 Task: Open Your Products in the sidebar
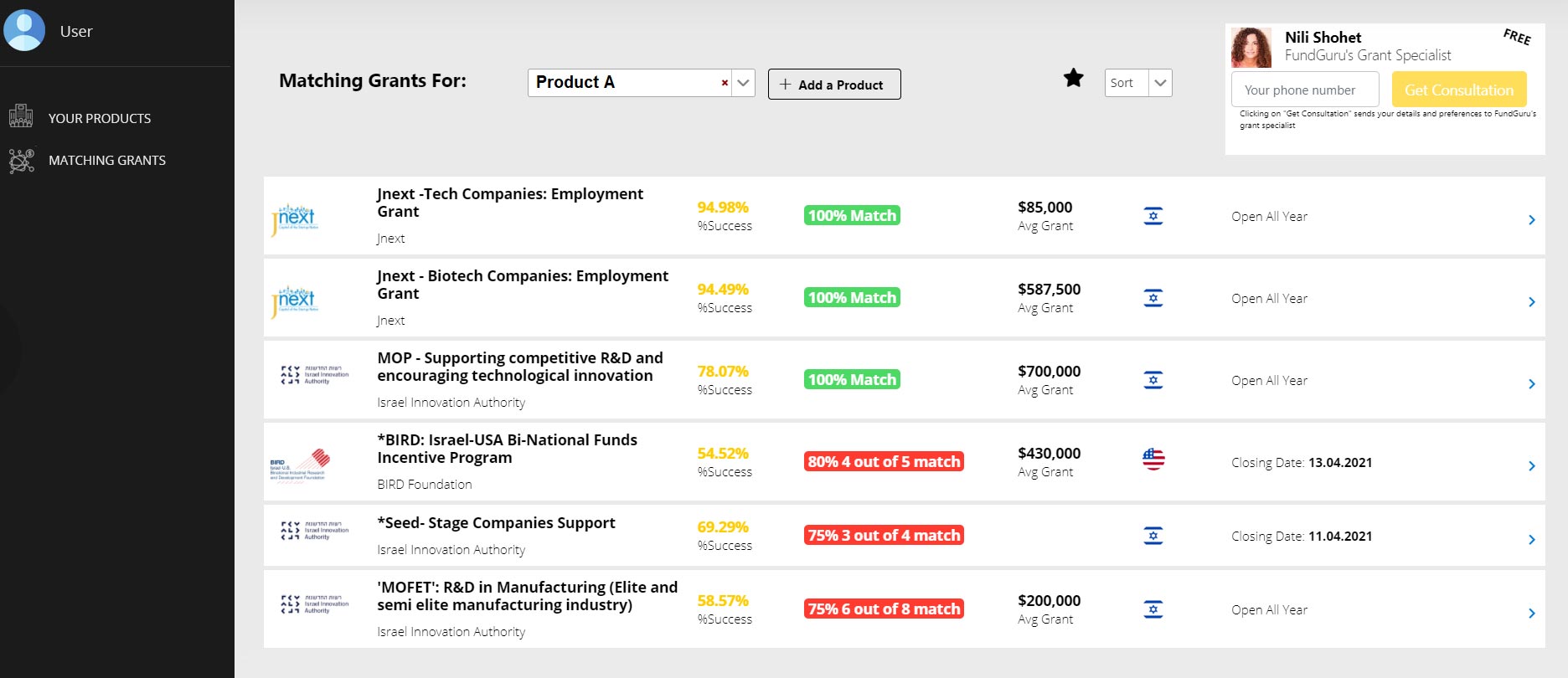(x=100, y=119)
